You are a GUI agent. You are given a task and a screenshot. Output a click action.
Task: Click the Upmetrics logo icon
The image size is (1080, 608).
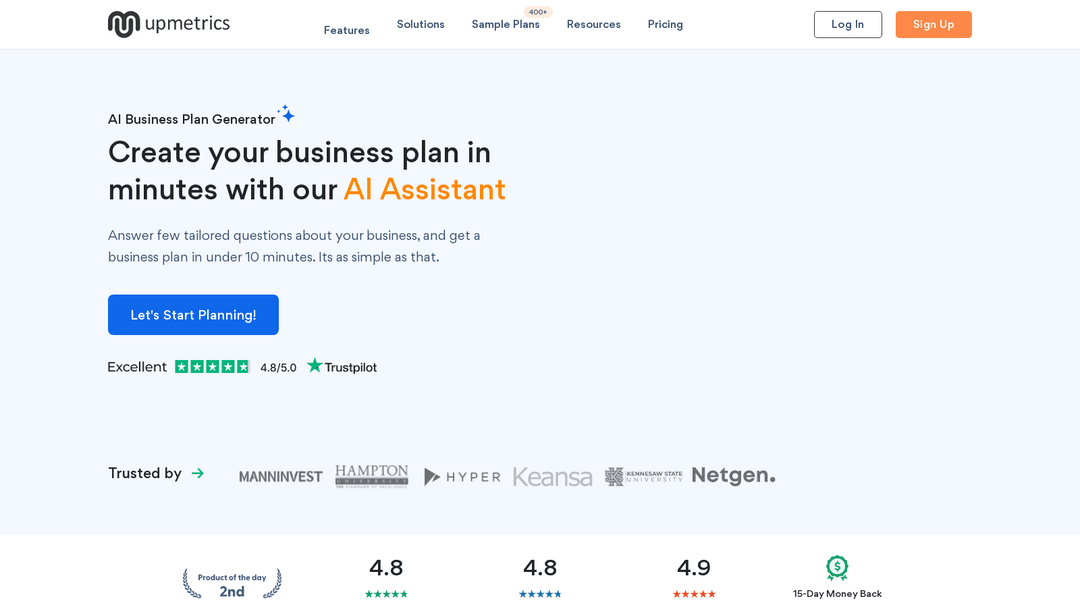tap(123, 24)
